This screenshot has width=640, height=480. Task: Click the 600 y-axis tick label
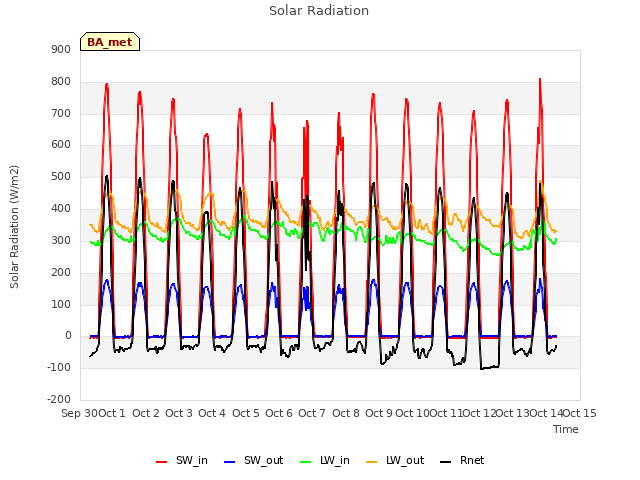pos(61,144)
